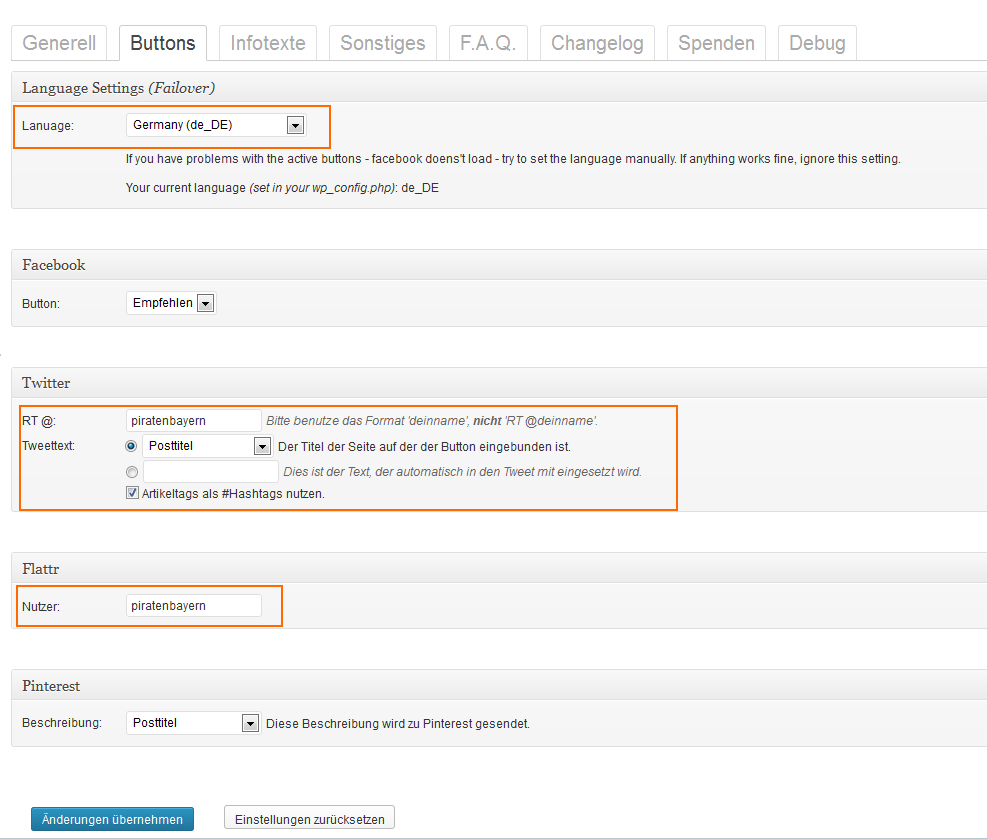Screen dimensions: 987x839
Task: Expand the Facebook Empfehlen button dropdown
Action: coord(171,303)
